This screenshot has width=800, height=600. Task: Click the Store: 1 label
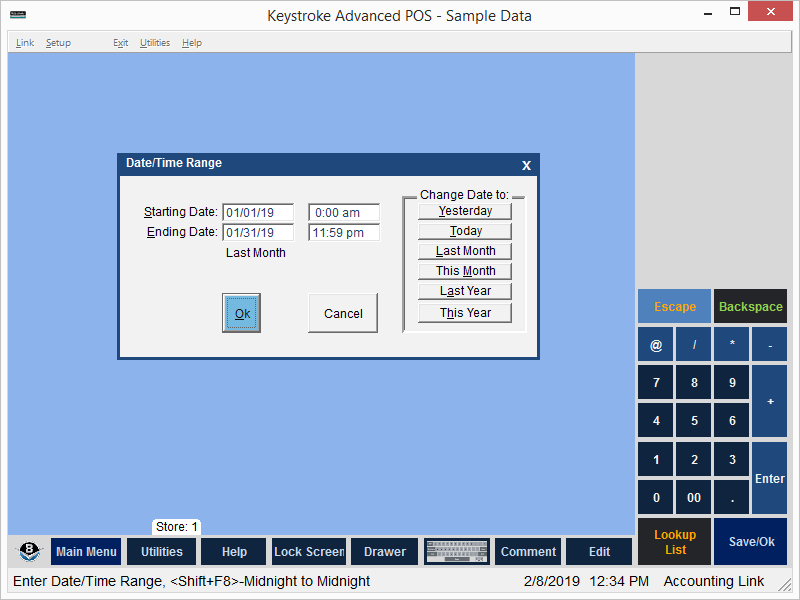coord(176,527)
